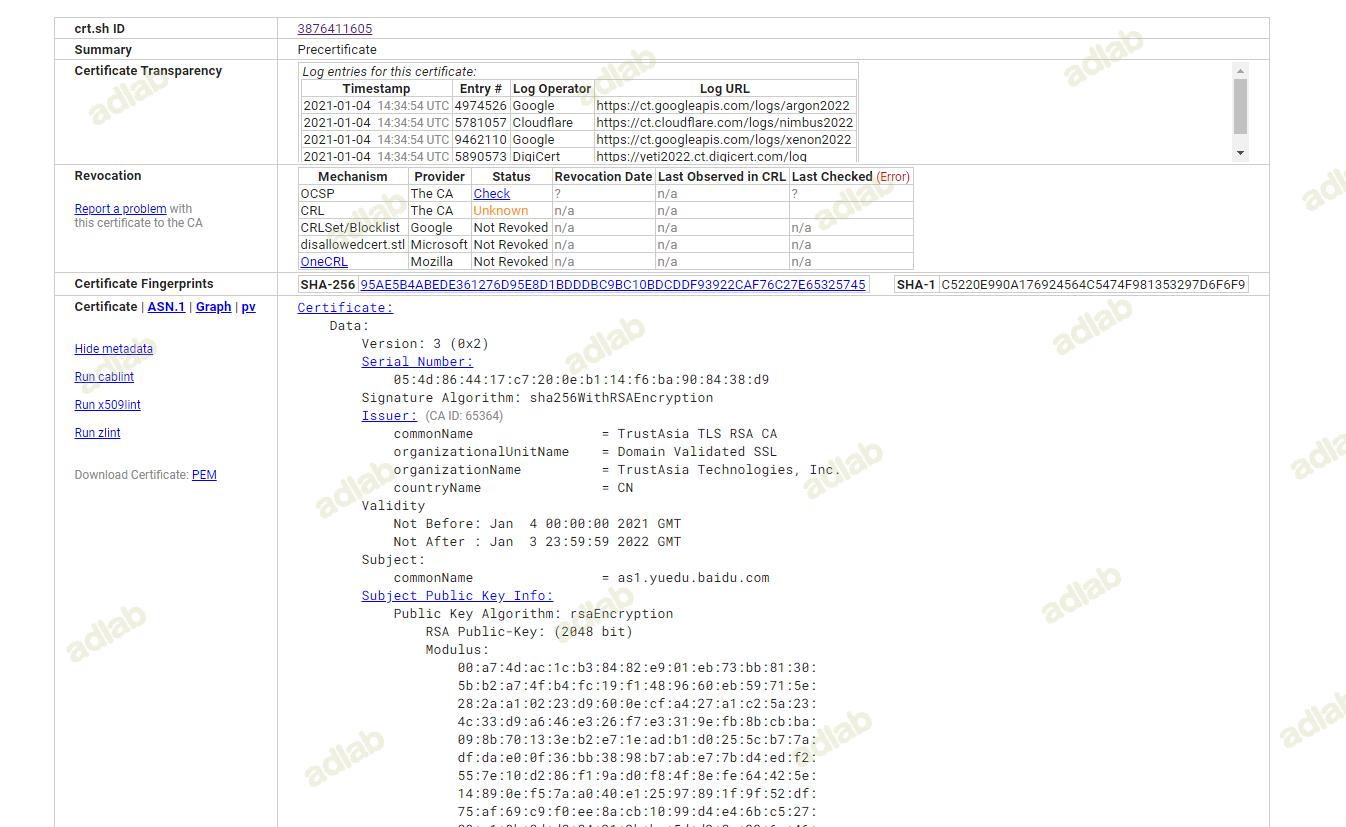Open SHA-256 fingerprint link

[613, 285]
